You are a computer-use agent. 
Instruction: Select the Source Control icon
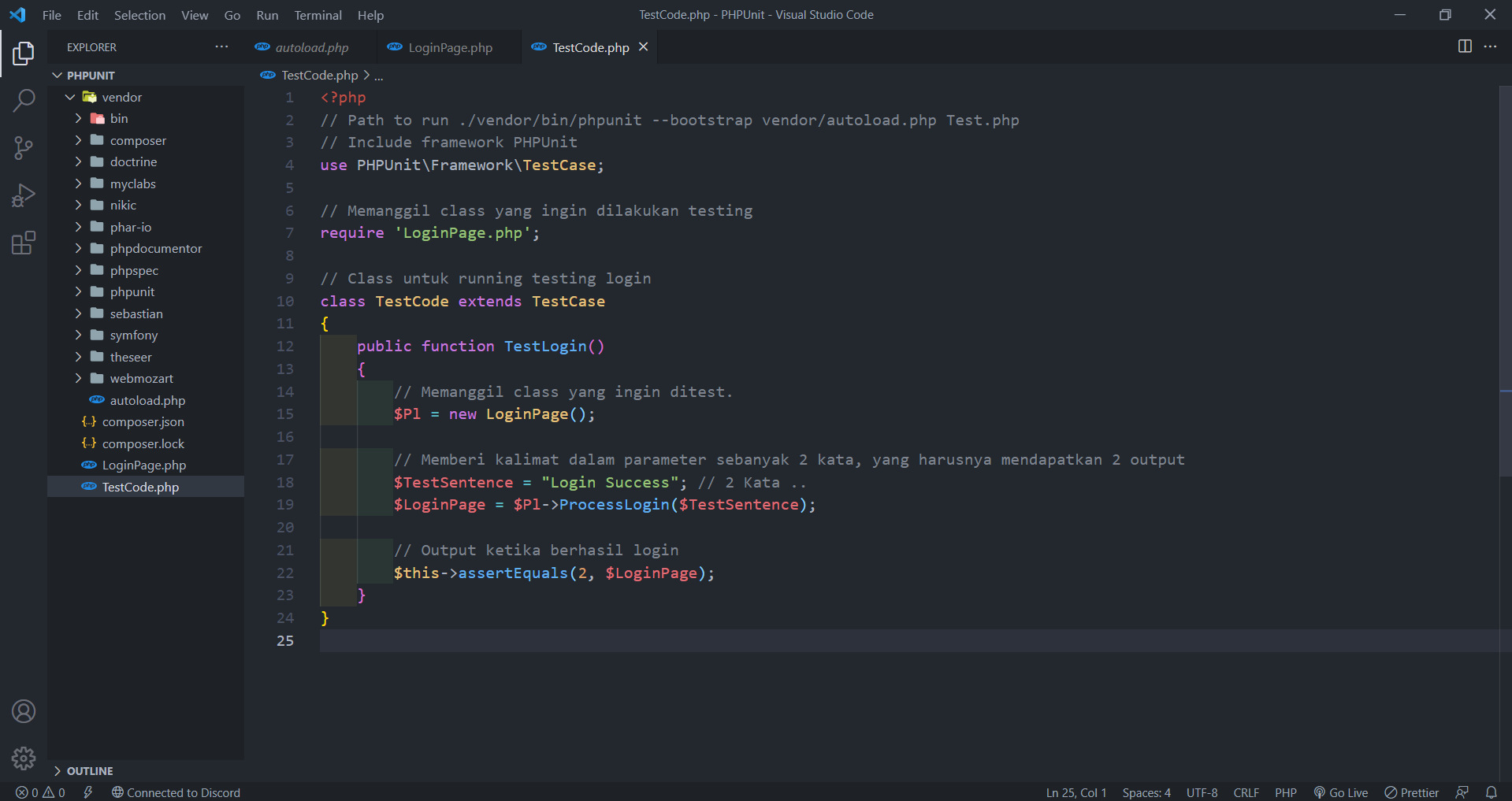[x=24, y=148]
